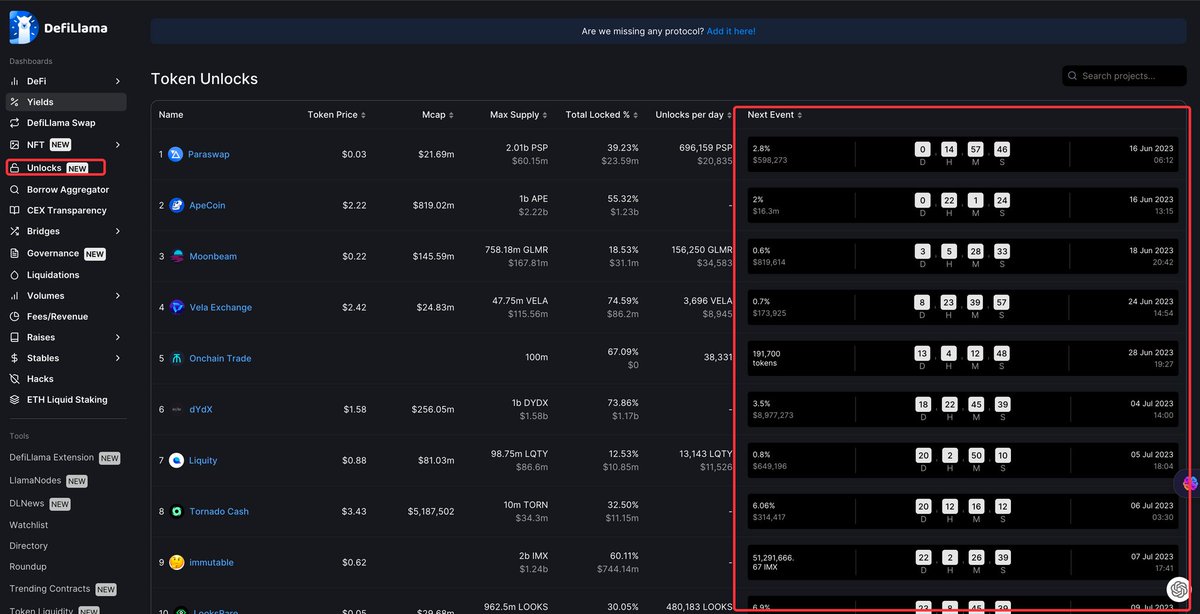Sort by Next Event column
Image resolution: width=1200 pixels, height=614 pixels.
pos(775,115)
